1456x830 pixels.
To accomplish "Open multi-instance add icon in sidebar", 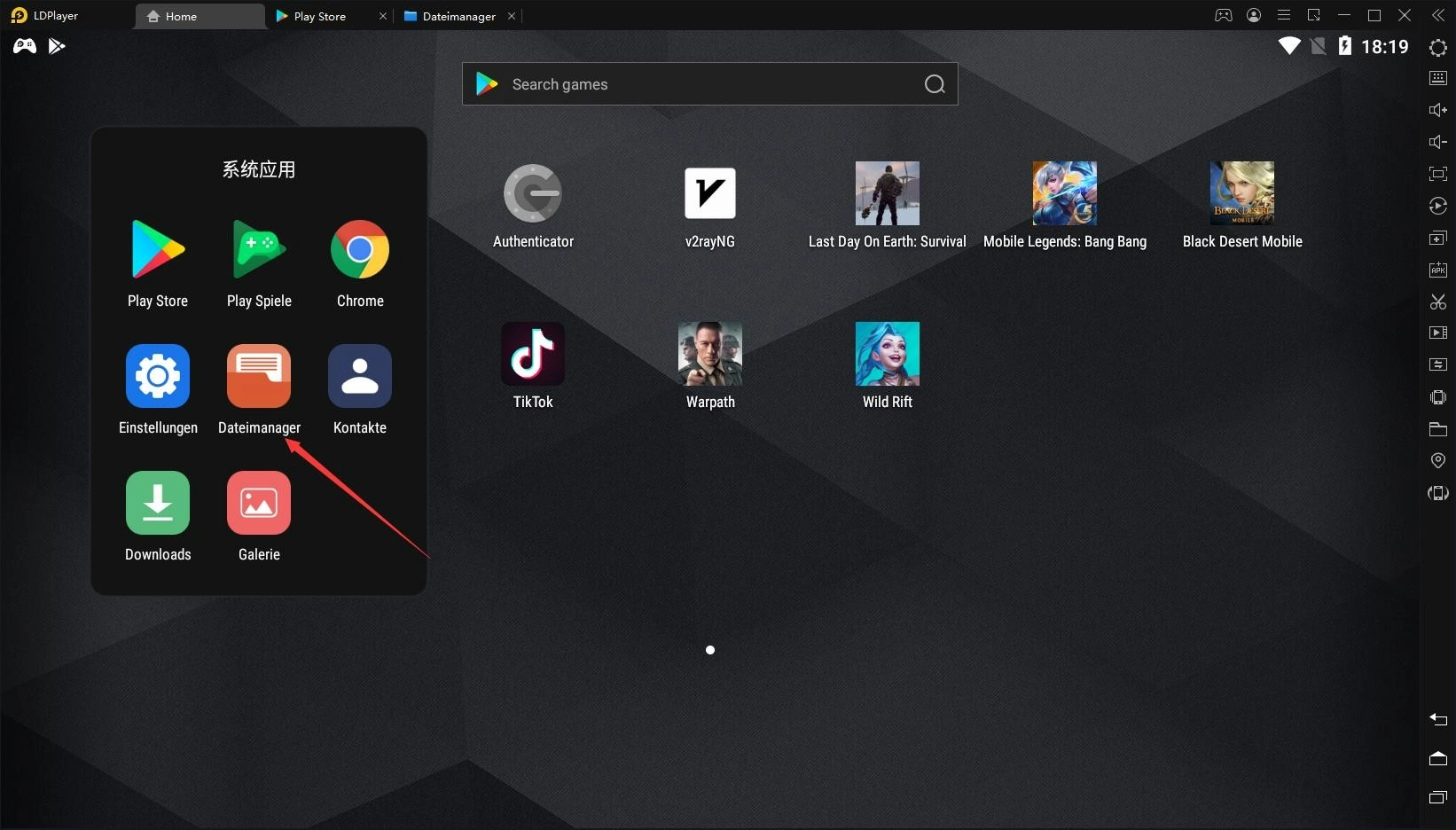I will point(1438,238).
